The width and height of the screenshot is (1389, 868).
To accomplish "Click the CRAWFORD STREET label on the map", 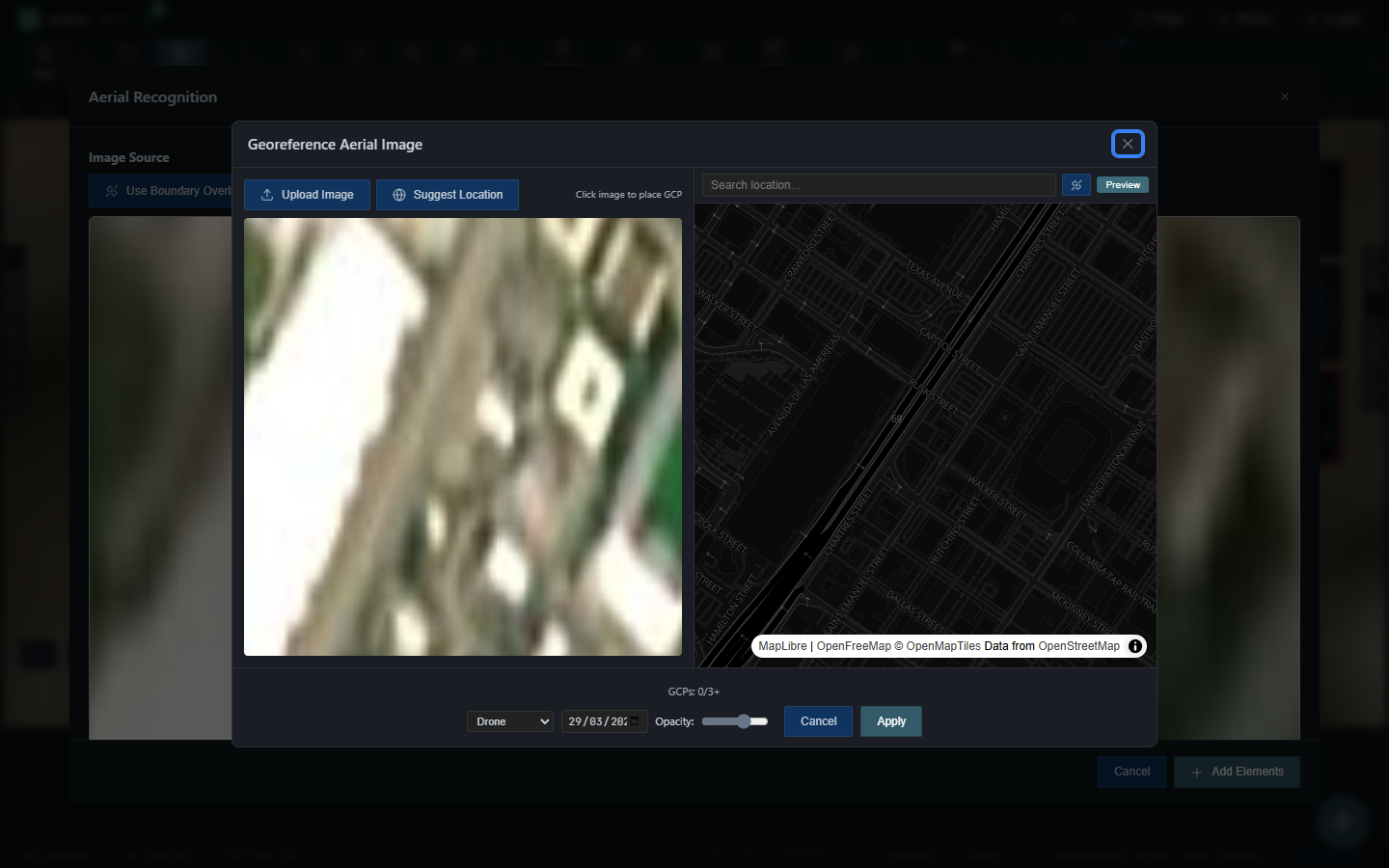I will [809, 249].
